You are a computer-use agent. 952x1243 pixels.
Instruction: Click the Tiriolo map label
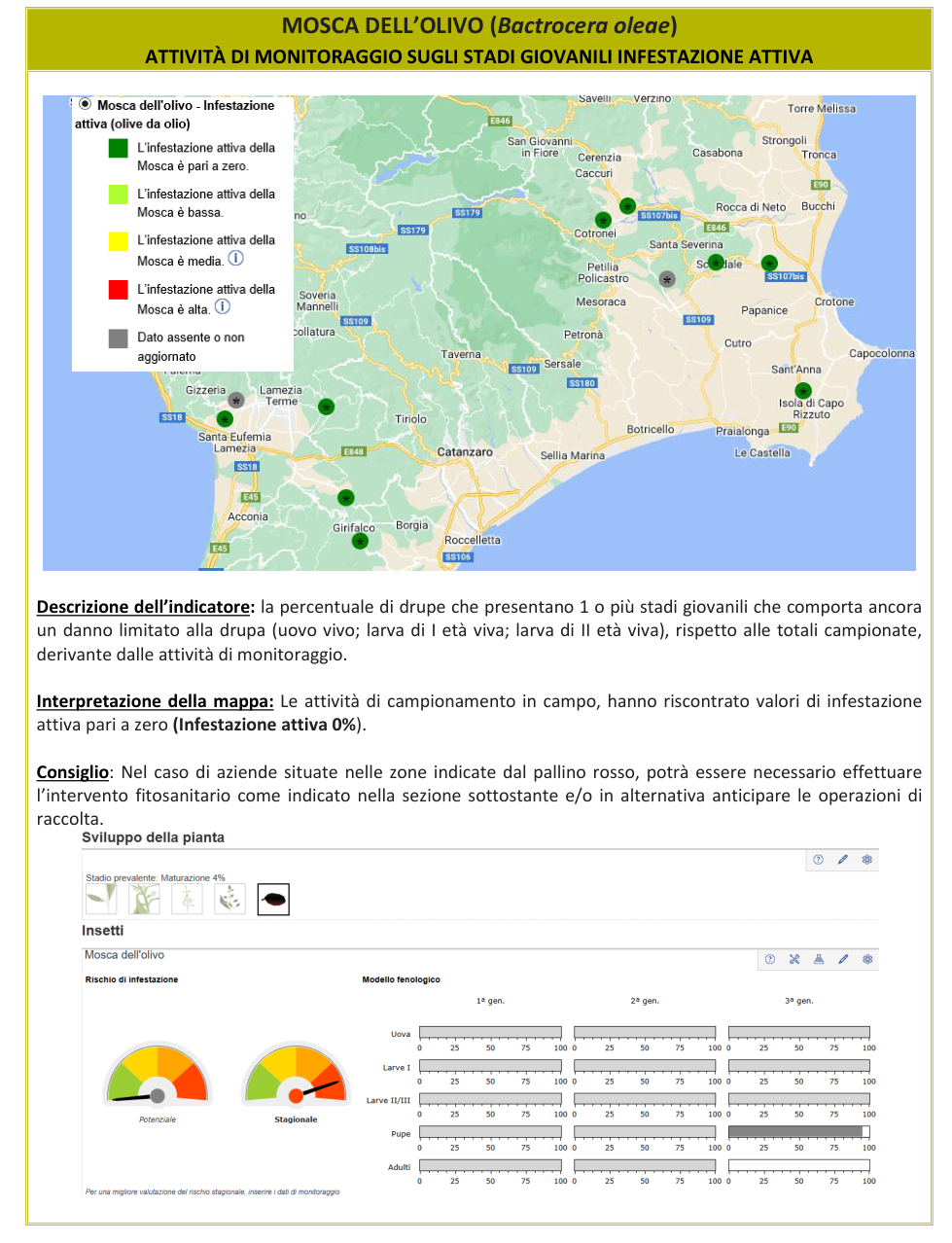point(410,419)
